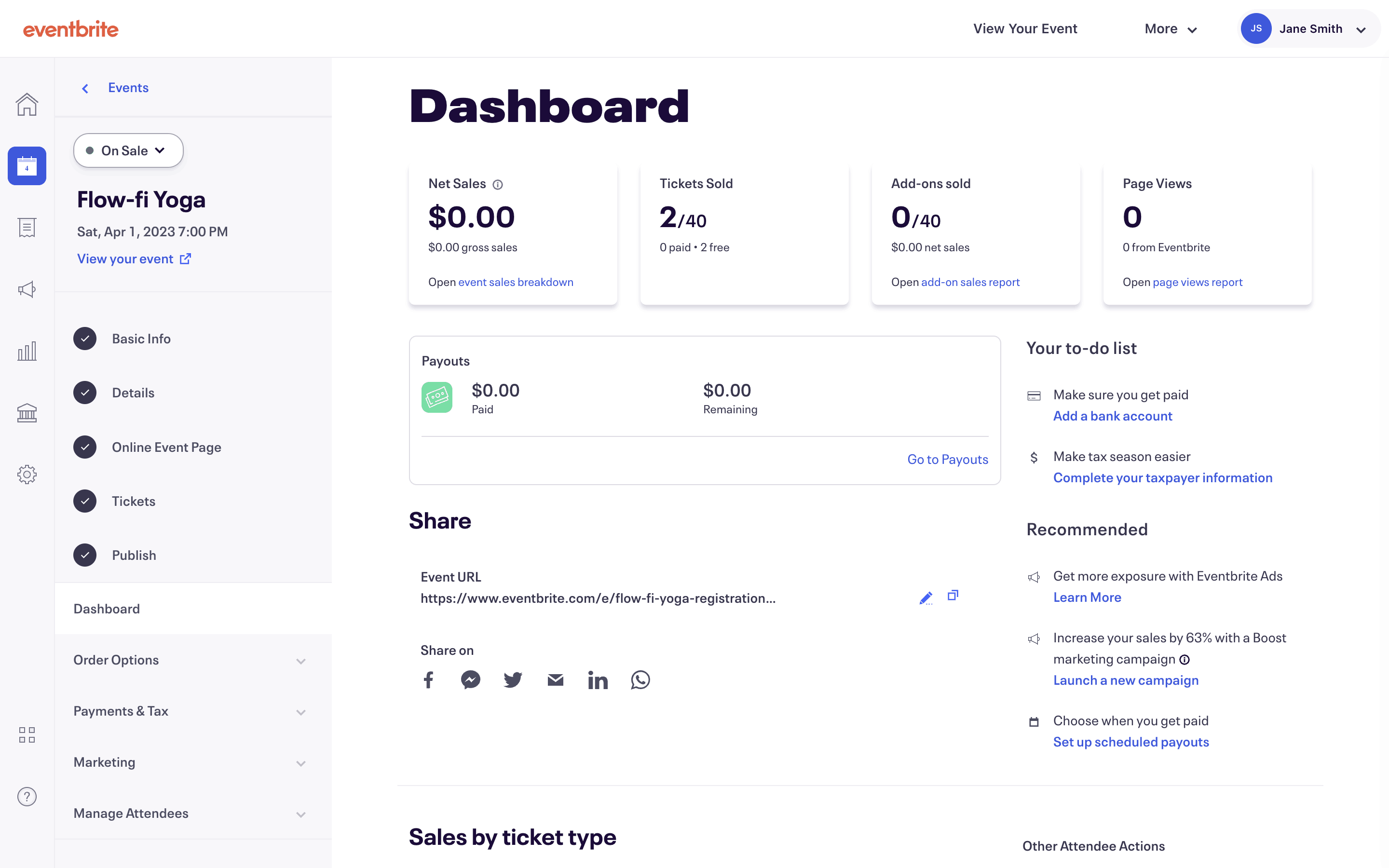Open Reports bar chart sidebar icon
Screen dimensions: 1389x868
[x=27, y=351]
